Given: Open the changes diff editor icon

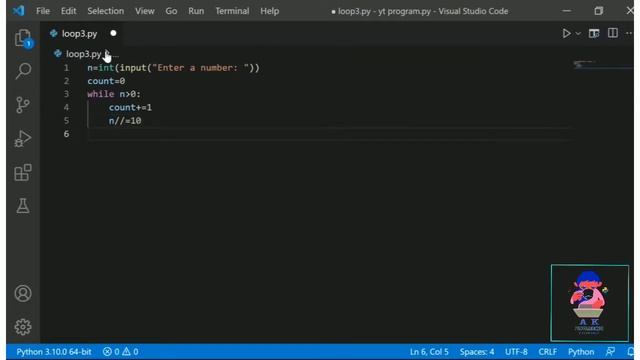Looking at the screenshot, I should click(594, 33).
